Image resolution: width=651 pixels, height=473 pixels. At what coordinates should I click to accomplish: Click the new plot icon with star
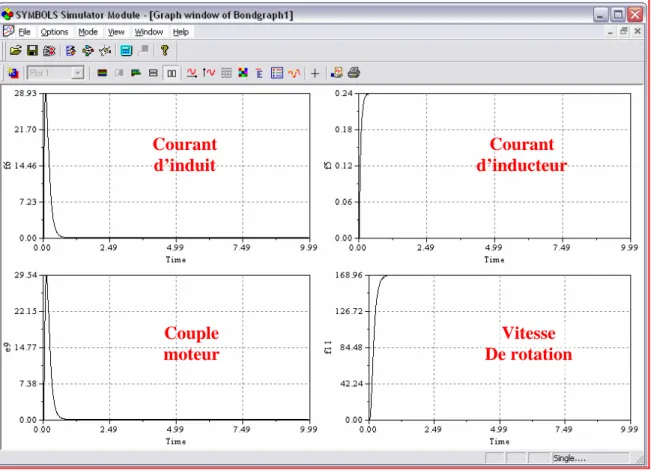(13, 74)
